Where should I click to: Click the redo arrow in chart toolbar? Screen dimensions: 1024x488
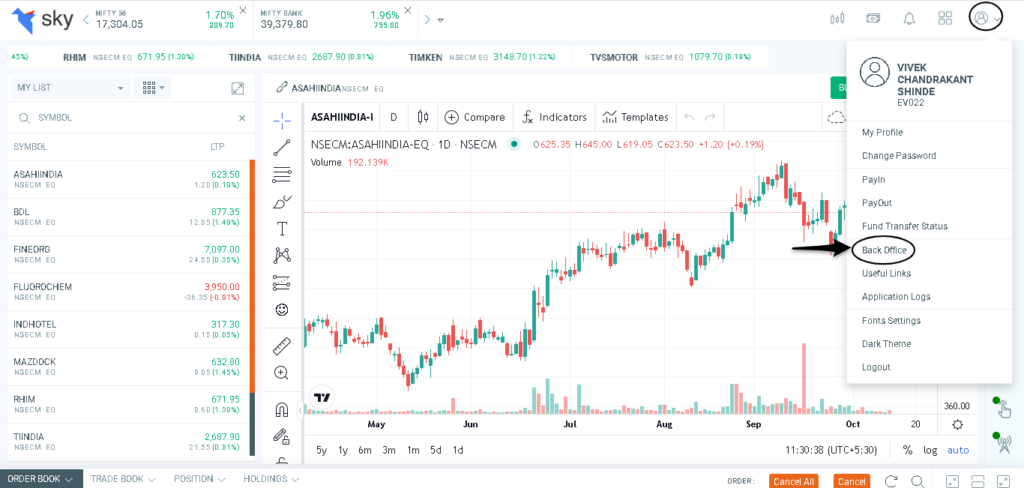tap(711, 117)
